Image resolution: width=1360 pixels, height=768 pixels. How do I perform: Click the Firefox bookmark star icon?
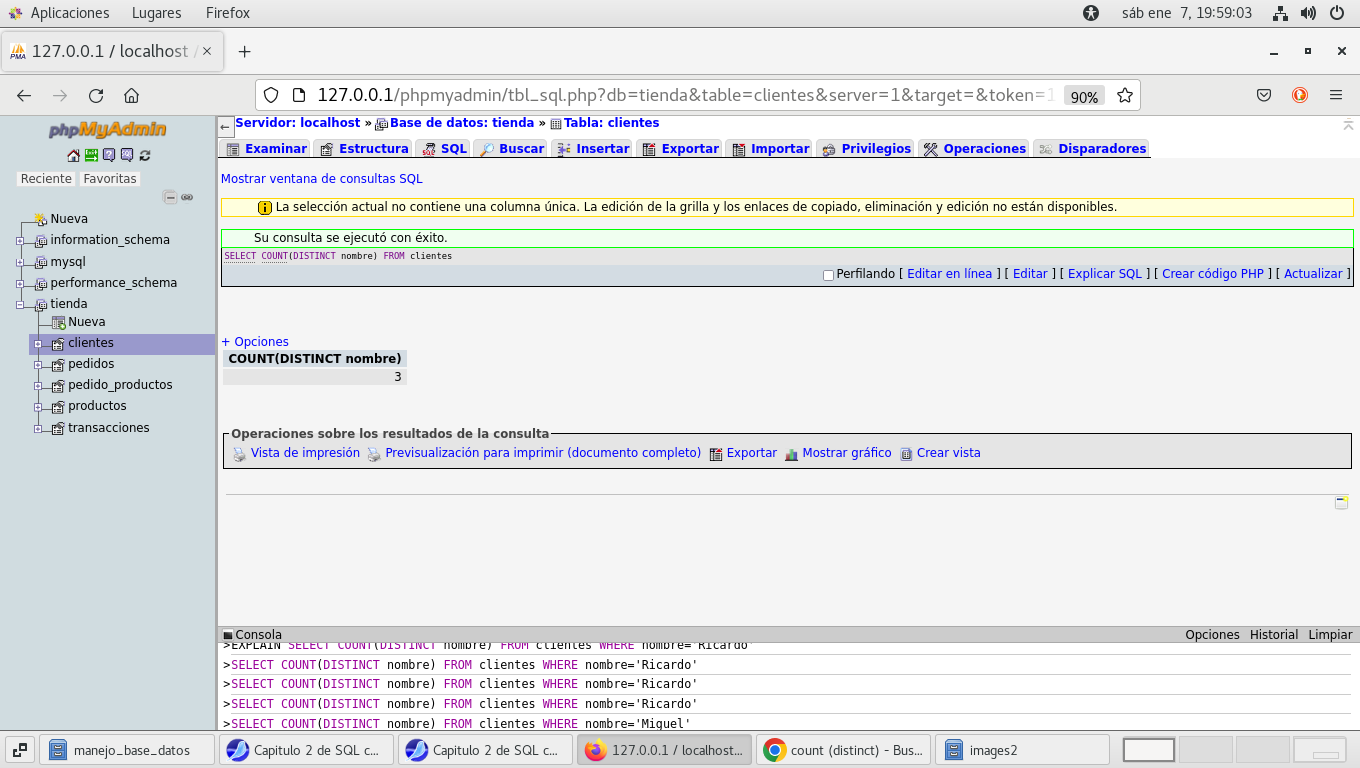pos(1125,96)
